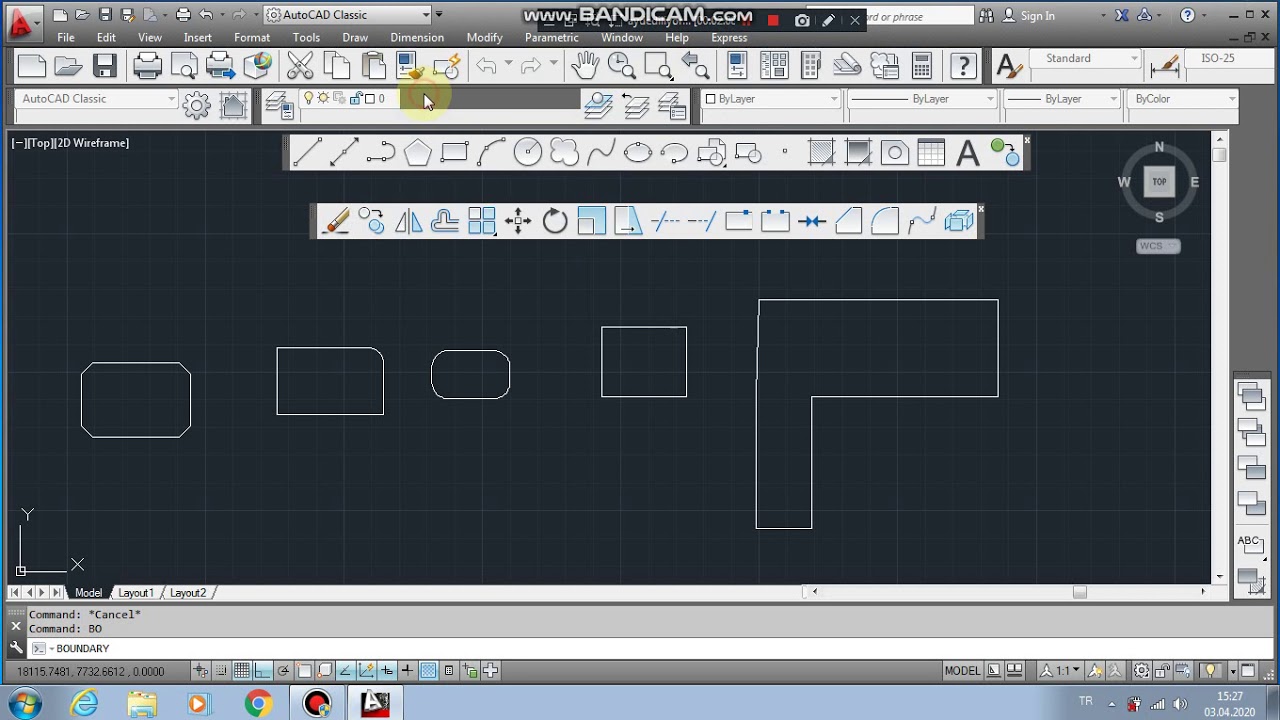1280x720 pixels.
Task: Select the Trim modify tool
Action: [x=665, y=221]
